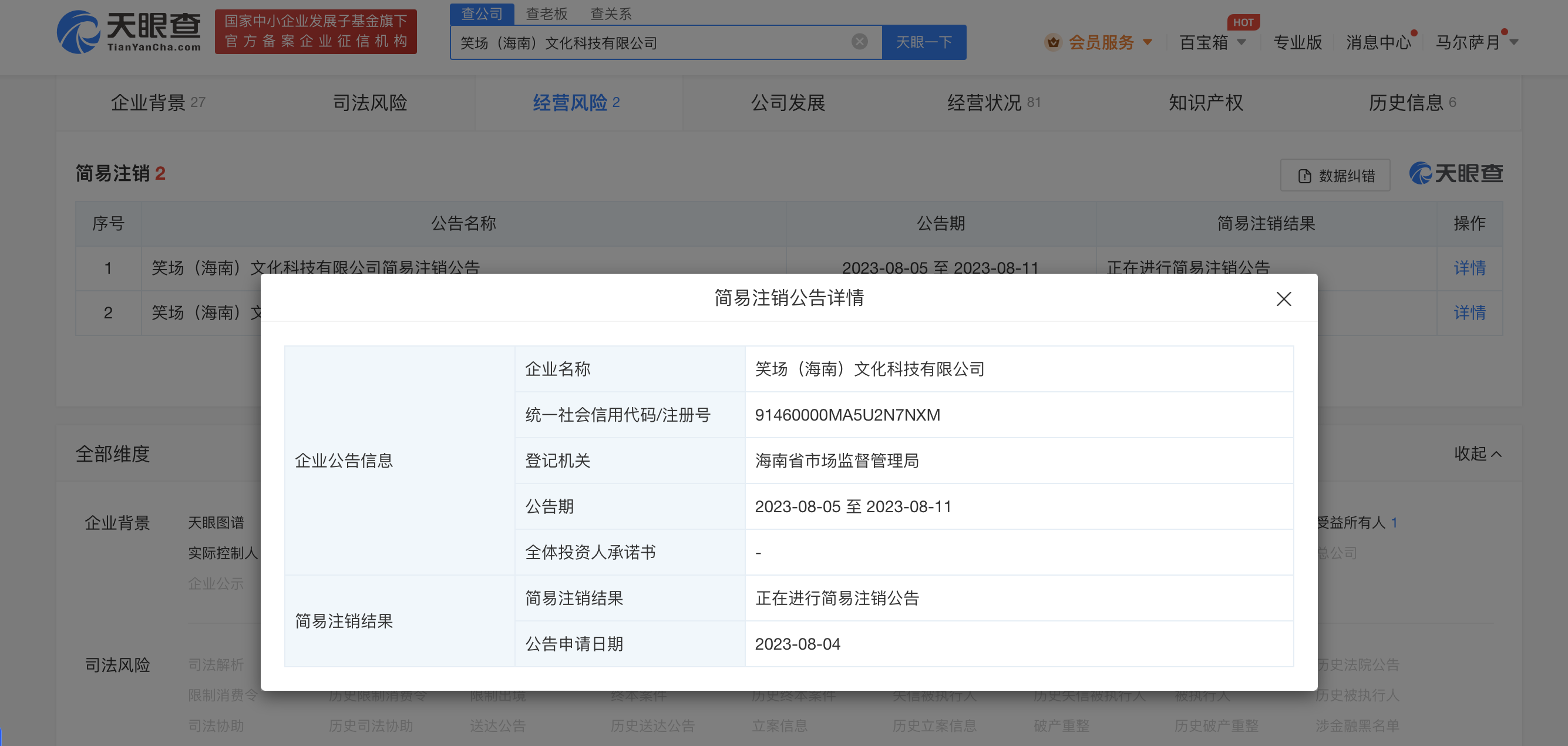Viewport: 1568px width, 746px height.
Task: Open 详情 link for row 1
Action: [1469, 267]
